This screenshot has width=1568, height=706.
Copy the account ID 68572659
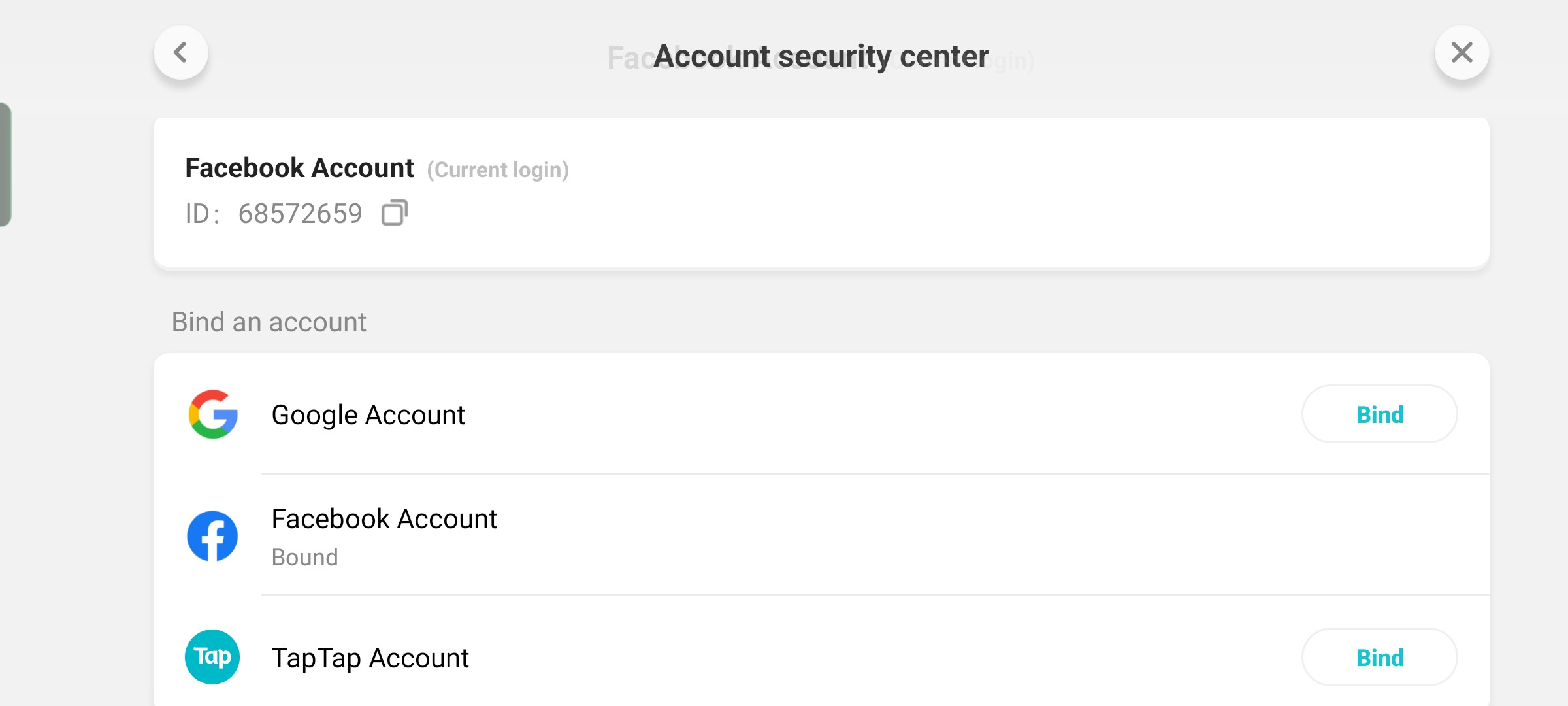coord(394,213)
